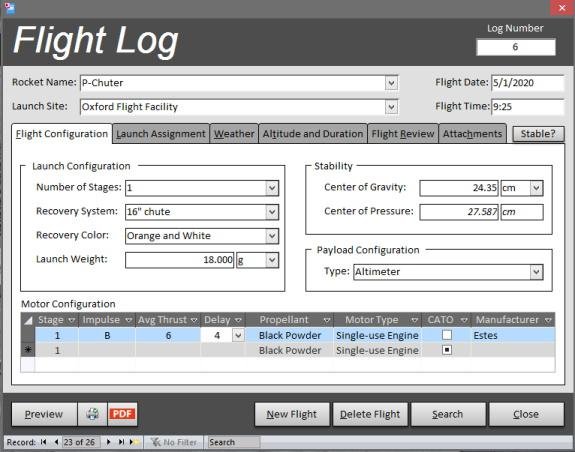The width and height of the screenshot is (575, 452).
Task: Click the Delete Flight button
Action: tap(370, 414)
